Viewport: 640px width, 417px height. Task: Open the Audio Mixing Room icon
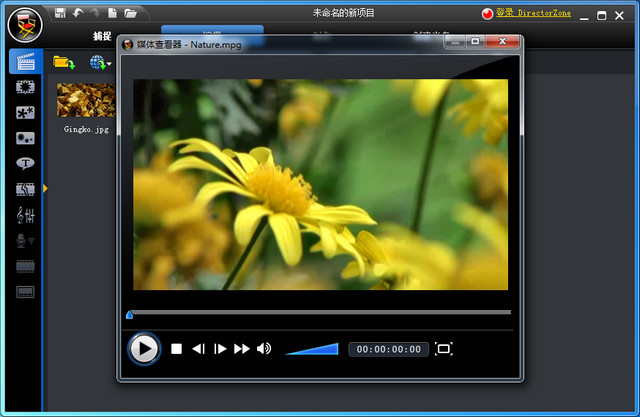pos(25,215)
